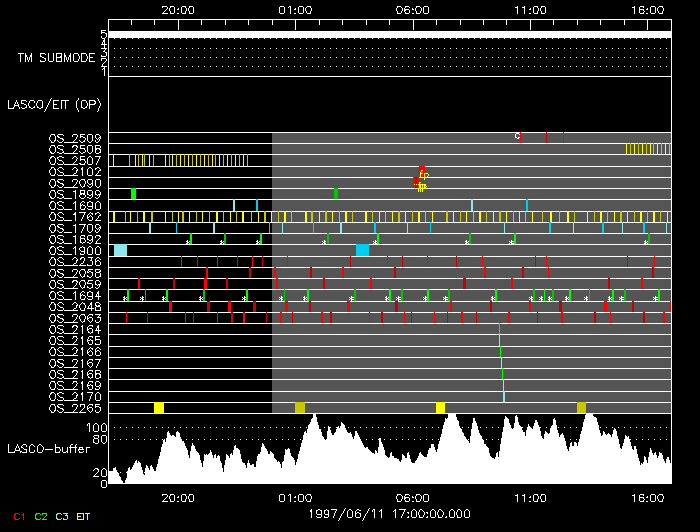Click the bright yellow block in OS_2265 row below 06:00
The width and height of the screenshot is (700, 532).
441,408
